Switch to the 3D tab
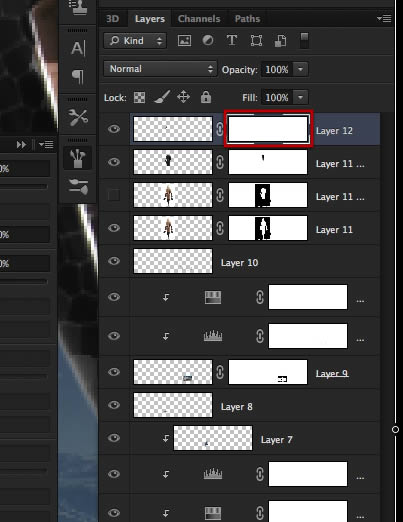The width and height of the screenshot is (403, 522). tap(112, 19)
